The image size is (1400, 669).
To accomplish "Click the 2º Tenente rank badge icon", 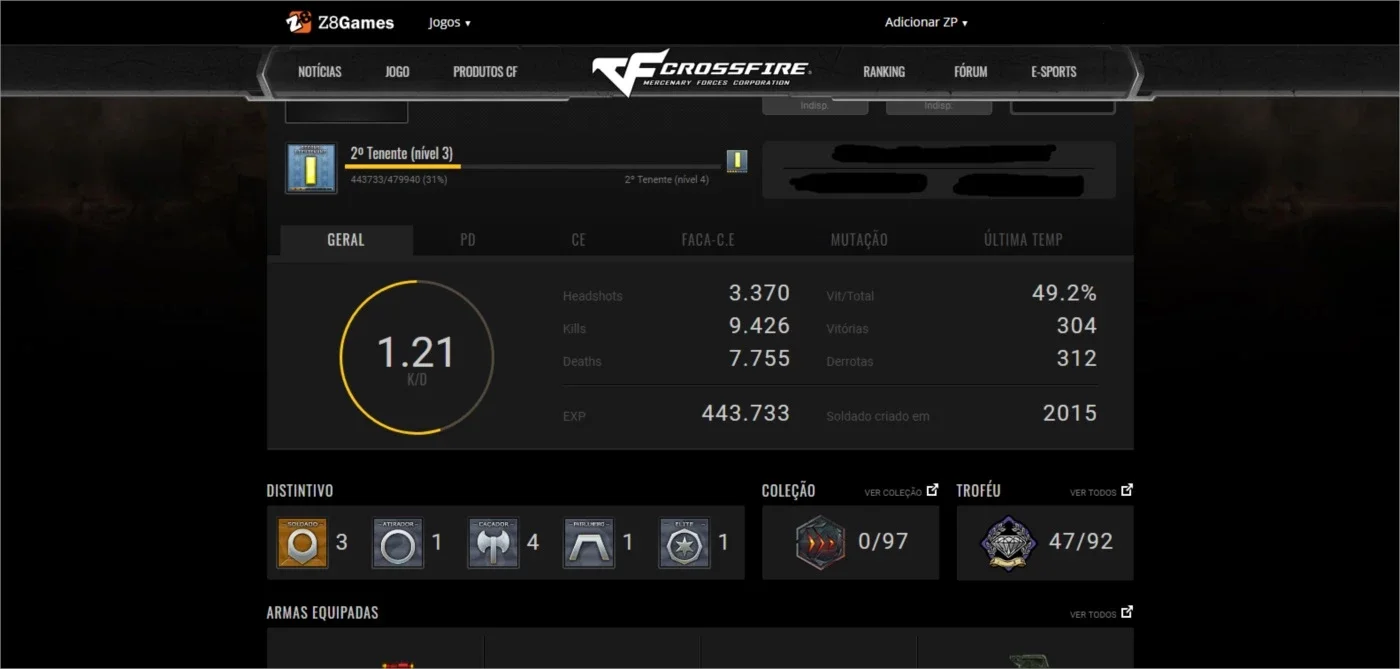I will pos(311,168).
